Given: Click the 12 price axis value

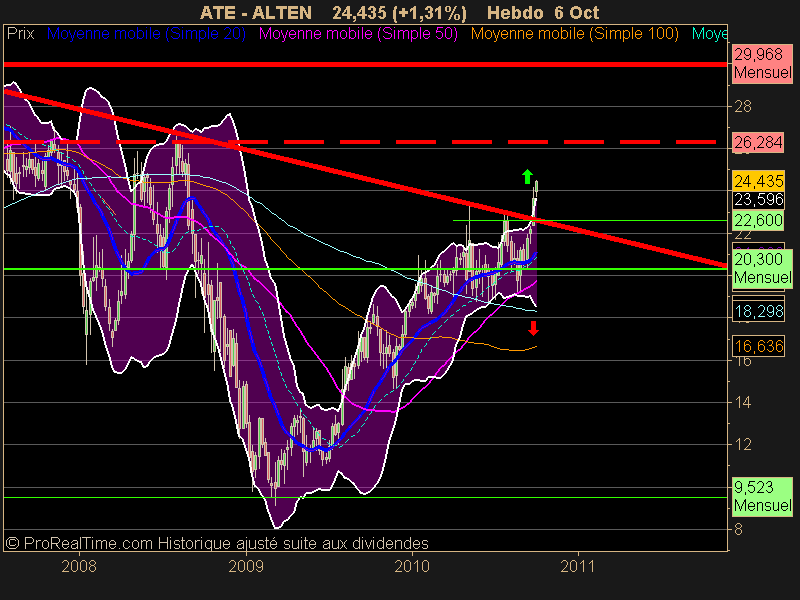Looking at the screenshot, I should [743, 445].
